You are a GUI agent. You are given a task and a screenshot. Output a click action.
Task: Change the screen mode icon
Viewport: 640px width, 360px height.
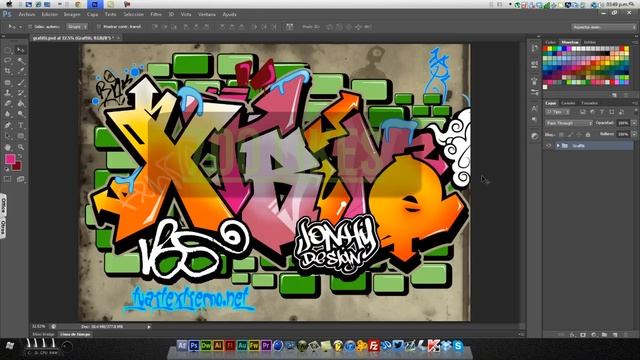pyautogui.click(x=20, y=179)
